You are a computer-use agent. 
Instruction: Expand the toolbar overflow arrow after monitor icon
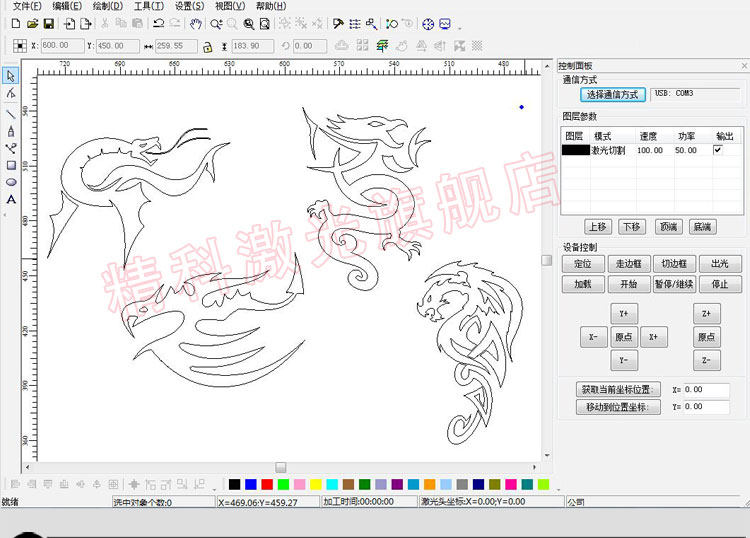(460, 28)
